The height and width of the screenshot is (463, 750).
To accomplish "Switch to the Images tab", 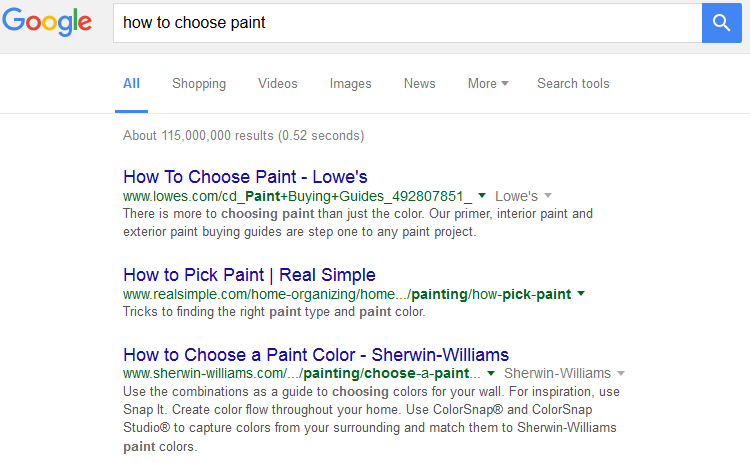I will pyautogui.click(x=350, y=84).
